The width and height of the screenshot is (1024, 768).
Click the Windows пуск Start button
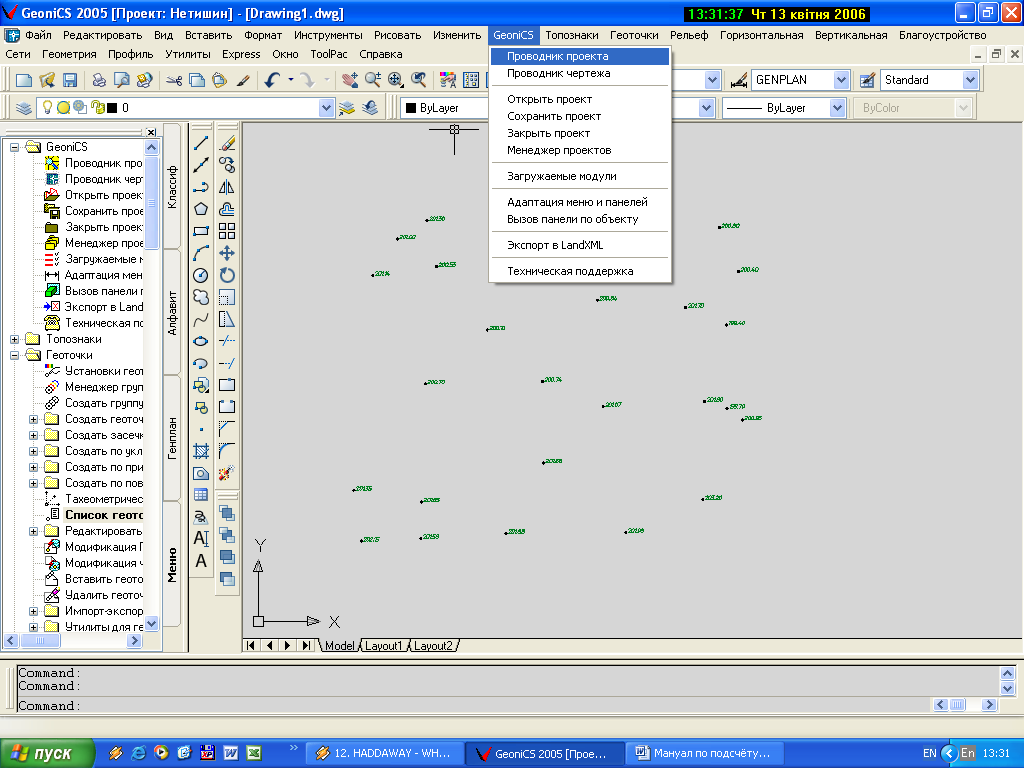pos(47,753)
